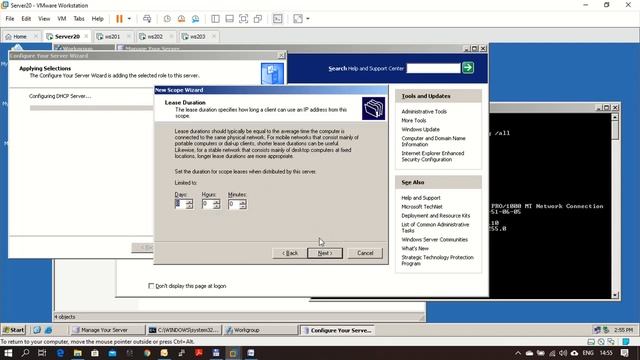Click the command prompt scrollbar up arrow

615,117
